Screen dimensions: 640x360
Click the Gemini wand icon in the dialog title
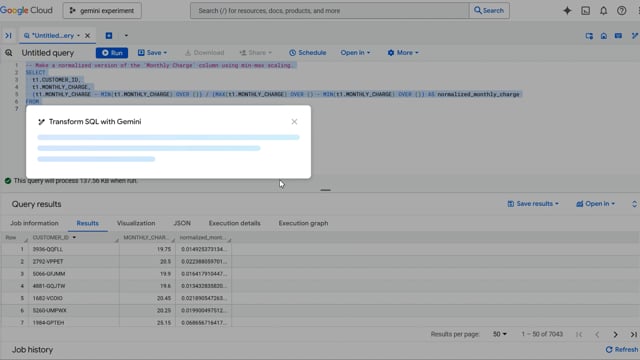pos(41,122)
